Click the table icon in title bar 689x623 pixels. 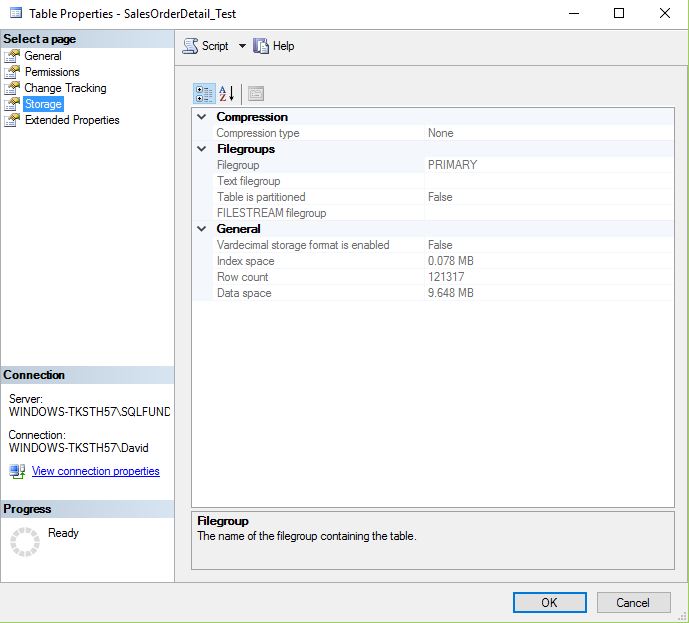(16, 13)
